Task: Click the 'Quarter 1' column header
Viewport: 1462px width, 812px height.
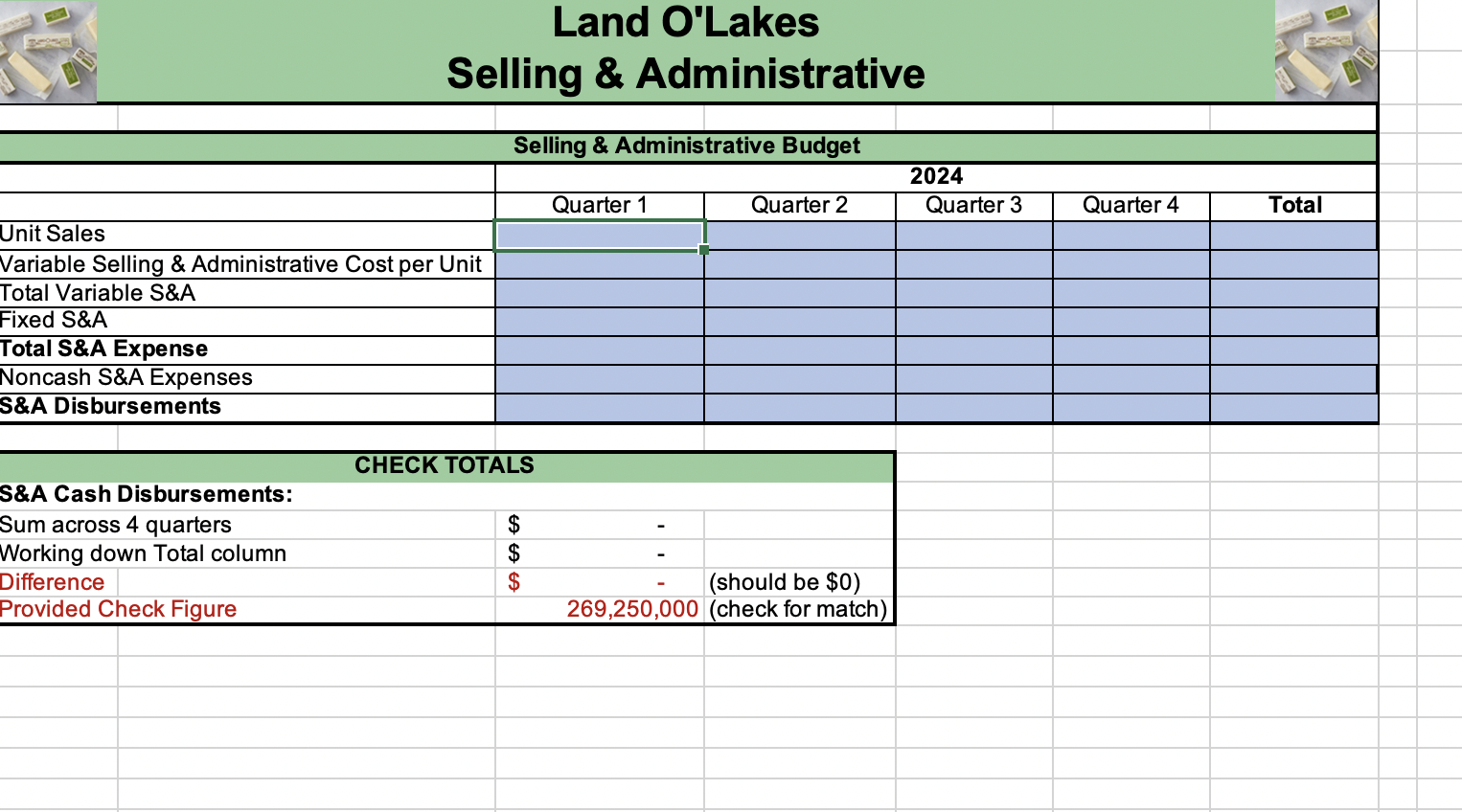Action: click(x=600, y=205)
